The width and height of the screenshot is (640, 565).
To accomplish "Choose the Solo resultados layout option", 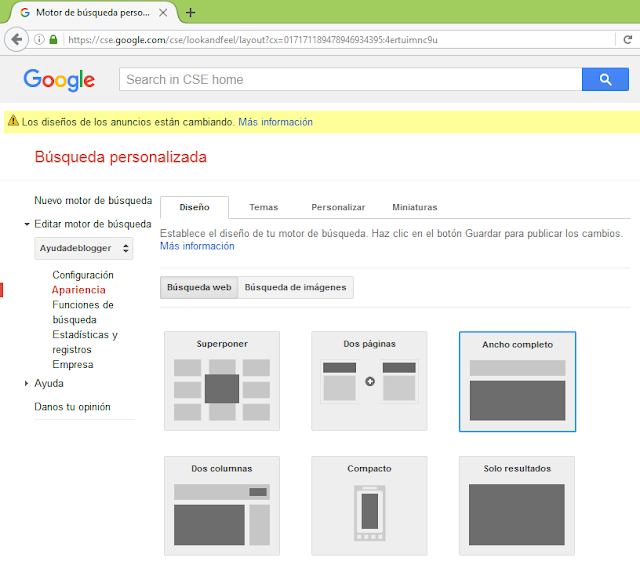I will (x=517, y=506).
